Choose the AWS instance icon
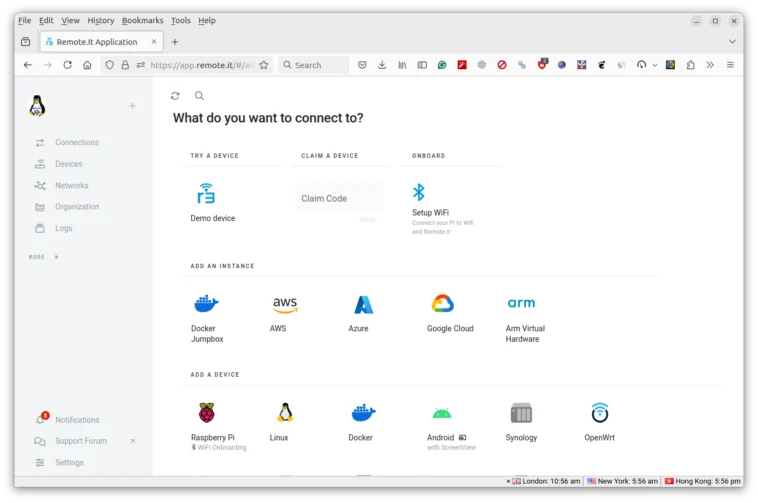 [x=285, y=304]
